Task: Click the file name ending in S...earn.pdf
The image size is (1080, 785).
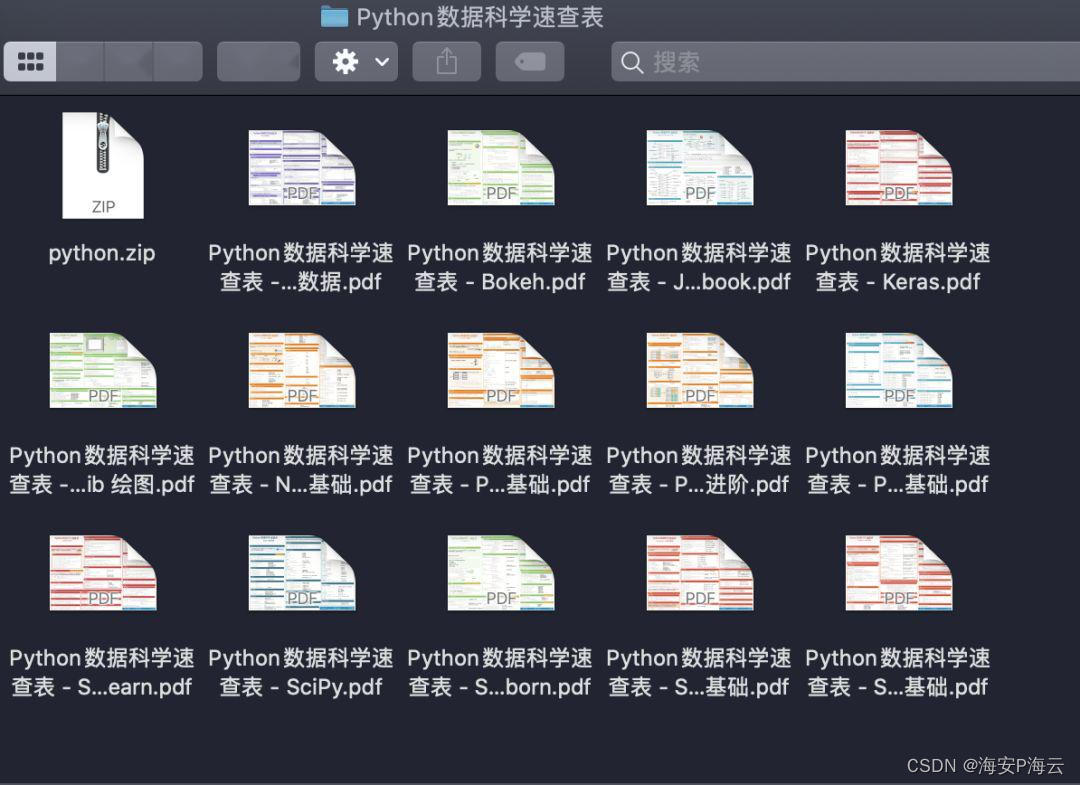Action: (x=102, y=672)
